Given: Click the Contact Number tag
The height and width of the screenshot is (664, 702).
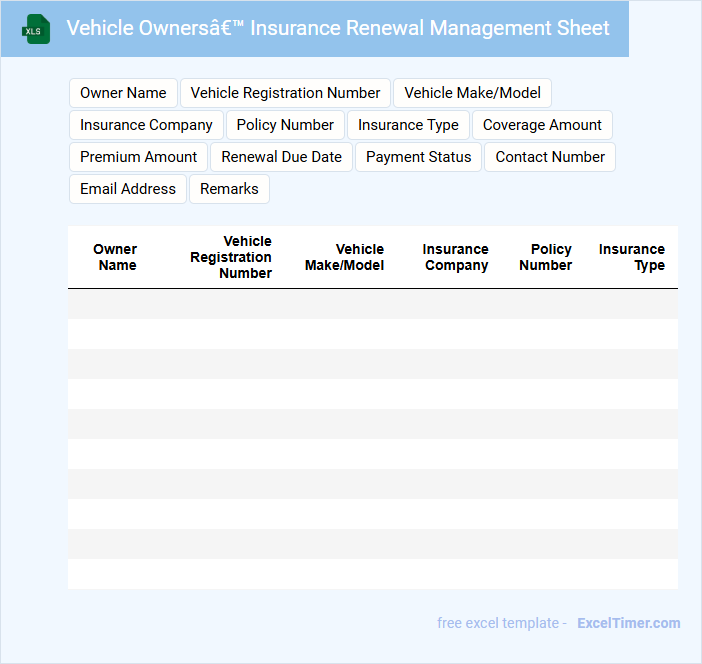Looking at the screenshot, I should pos(550,157).
